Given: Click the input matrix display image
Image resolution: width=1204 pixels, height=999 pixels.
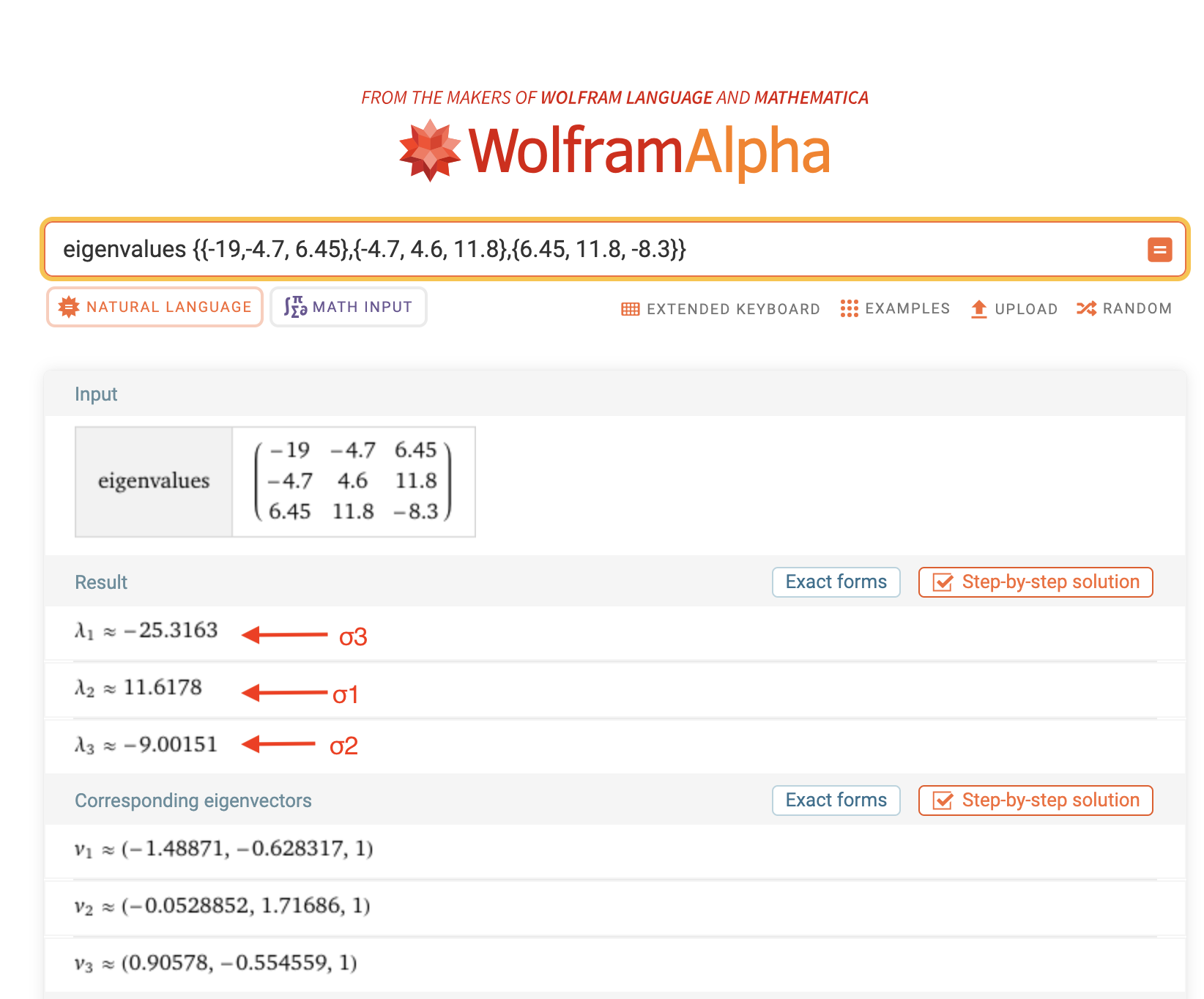Looking at the screenshot, I should [x=353, y=481].
